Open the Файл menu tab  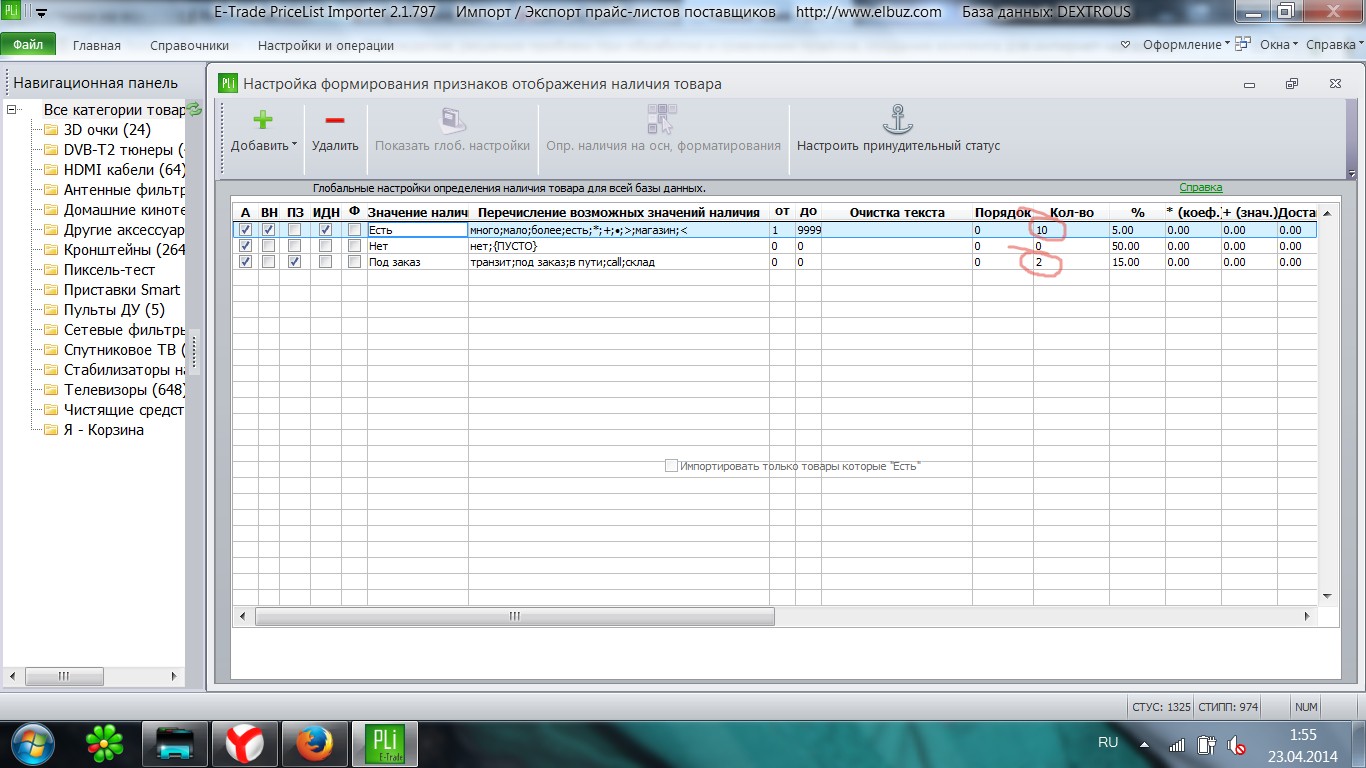(28, 45)
